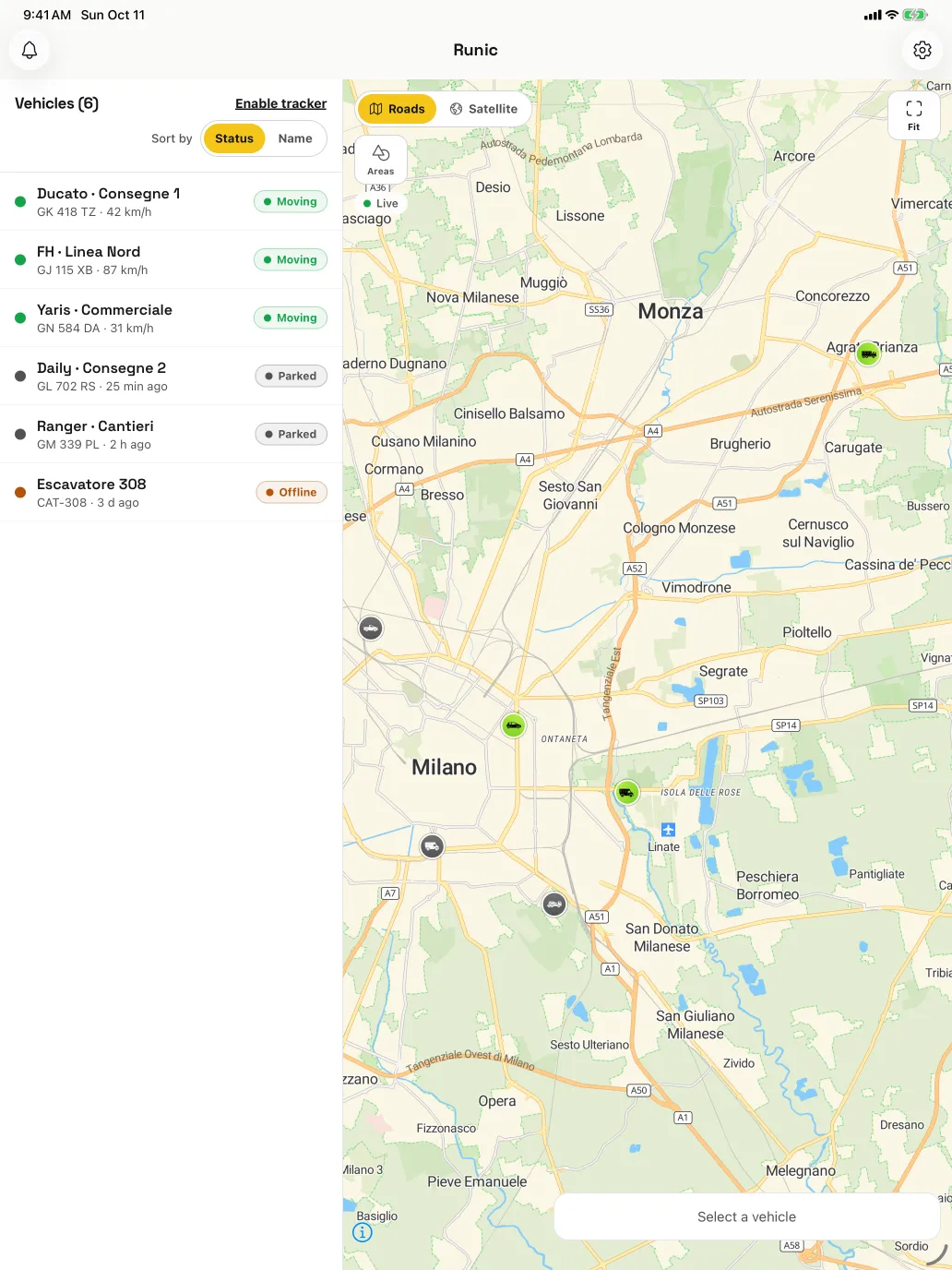Screen dimensions: 952x1270
Task: Tap Parked badge on Ranger Cantieri row
Action: (x=292, y=434)
